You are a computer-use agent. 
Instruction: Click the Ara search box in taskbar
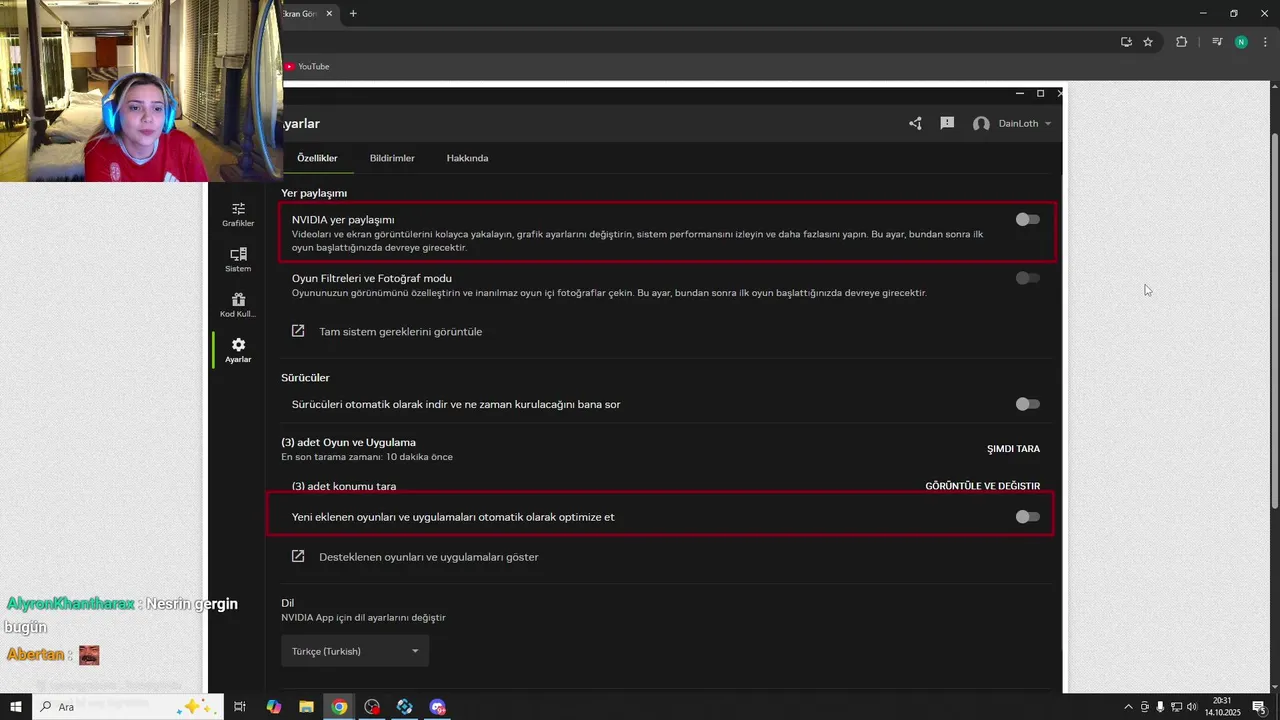click(128, 707)
